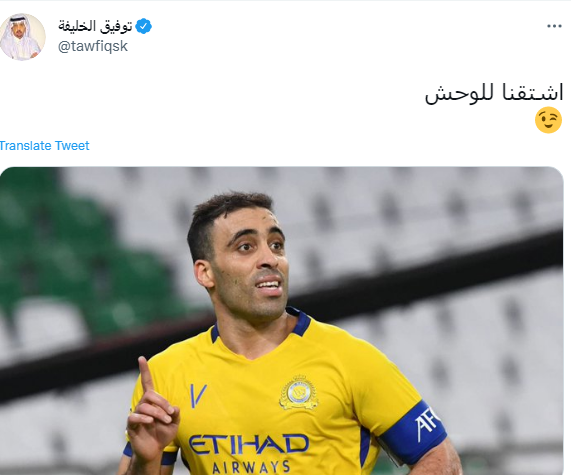Click the ETIHAD sponsor text on jersey
Image resolution: width=571 pixels, height=475 pixels.
pos(249,444)
